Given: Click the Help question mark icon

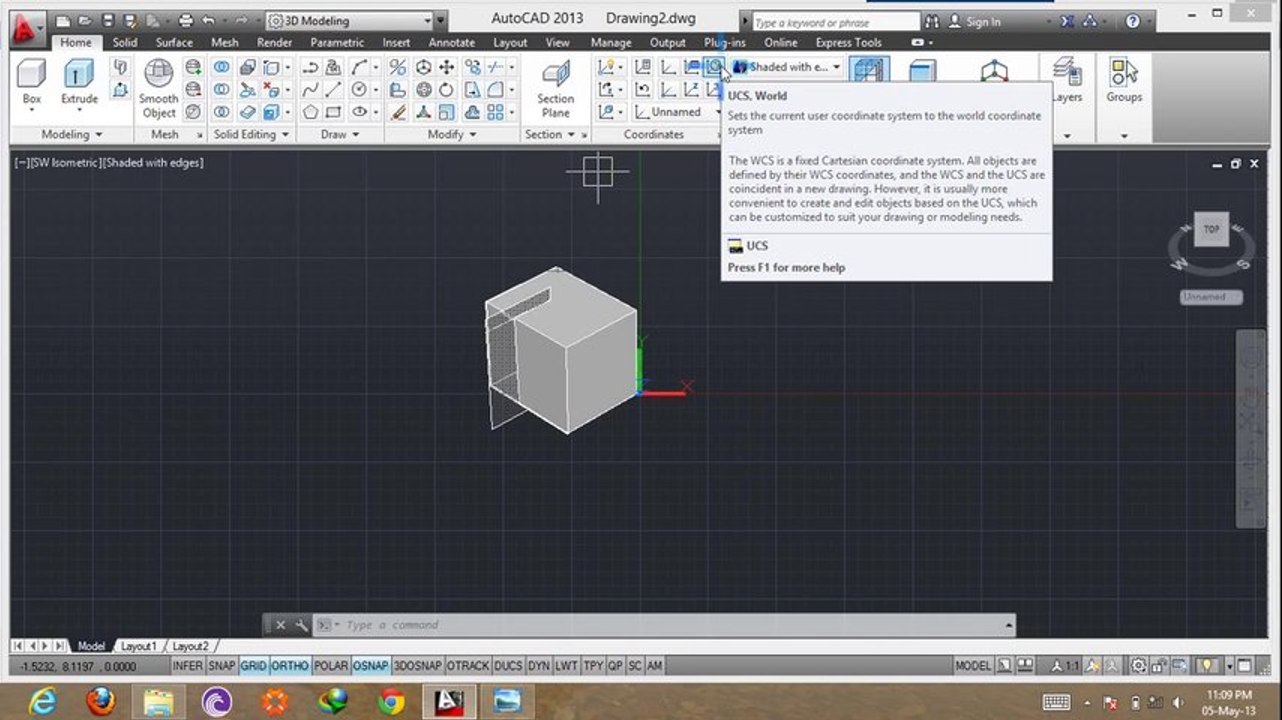Looking at the screenshot, I should (x=1133, y=21).
